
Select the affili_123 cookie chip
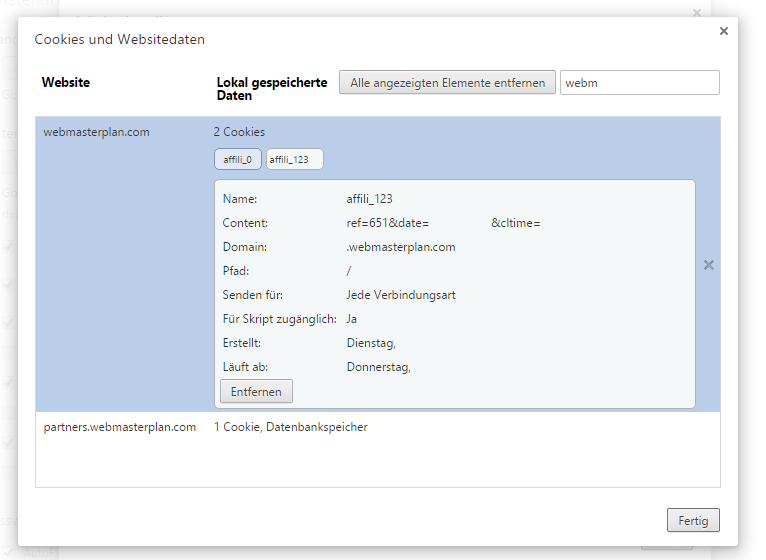point(295,159)
